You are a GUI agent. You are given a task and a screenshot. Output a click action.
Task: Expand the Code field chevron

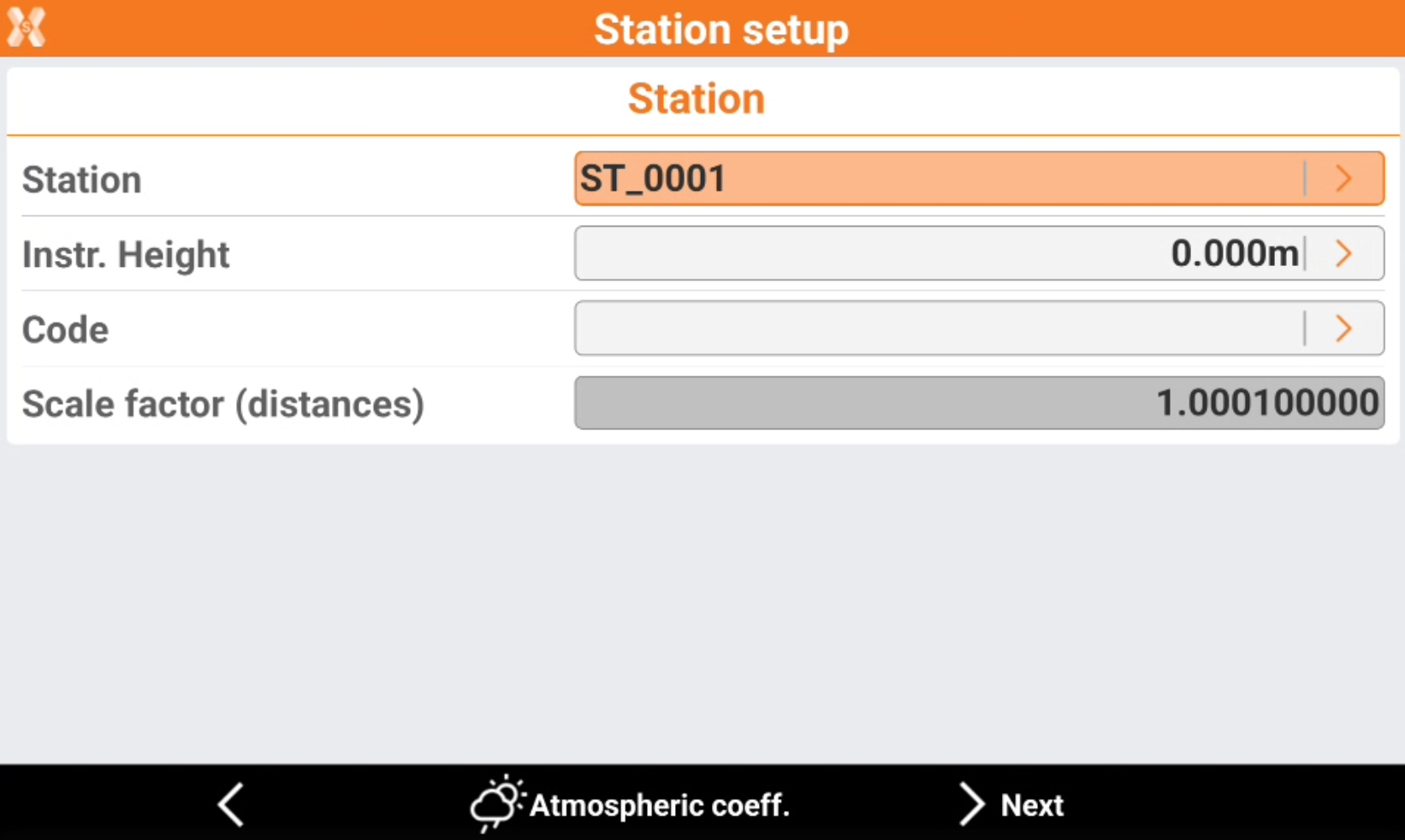click(1343, 328)
